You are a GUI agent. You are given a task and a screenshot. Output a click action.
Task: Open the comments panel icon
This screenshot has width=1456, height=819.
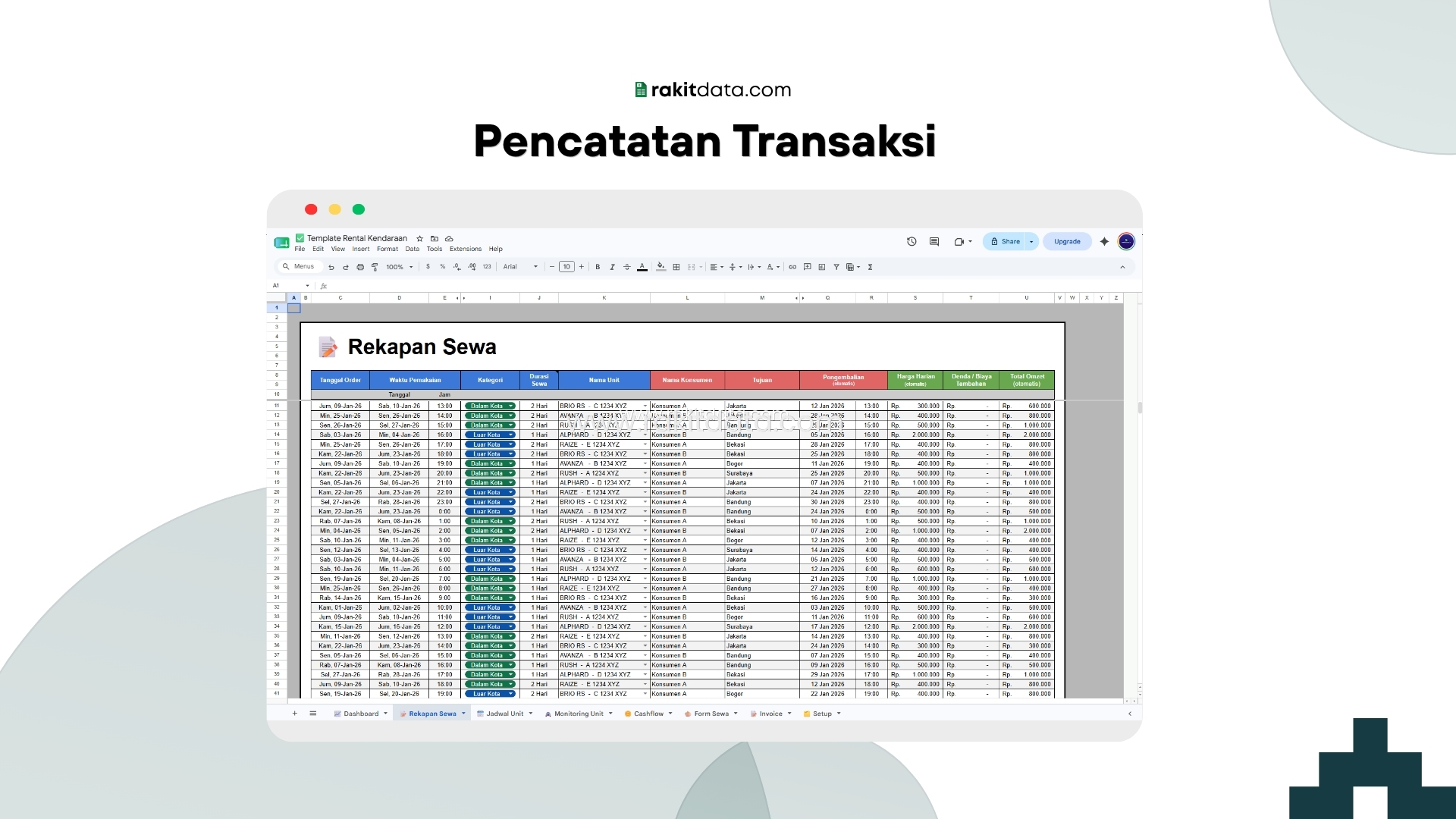[934, 241]
